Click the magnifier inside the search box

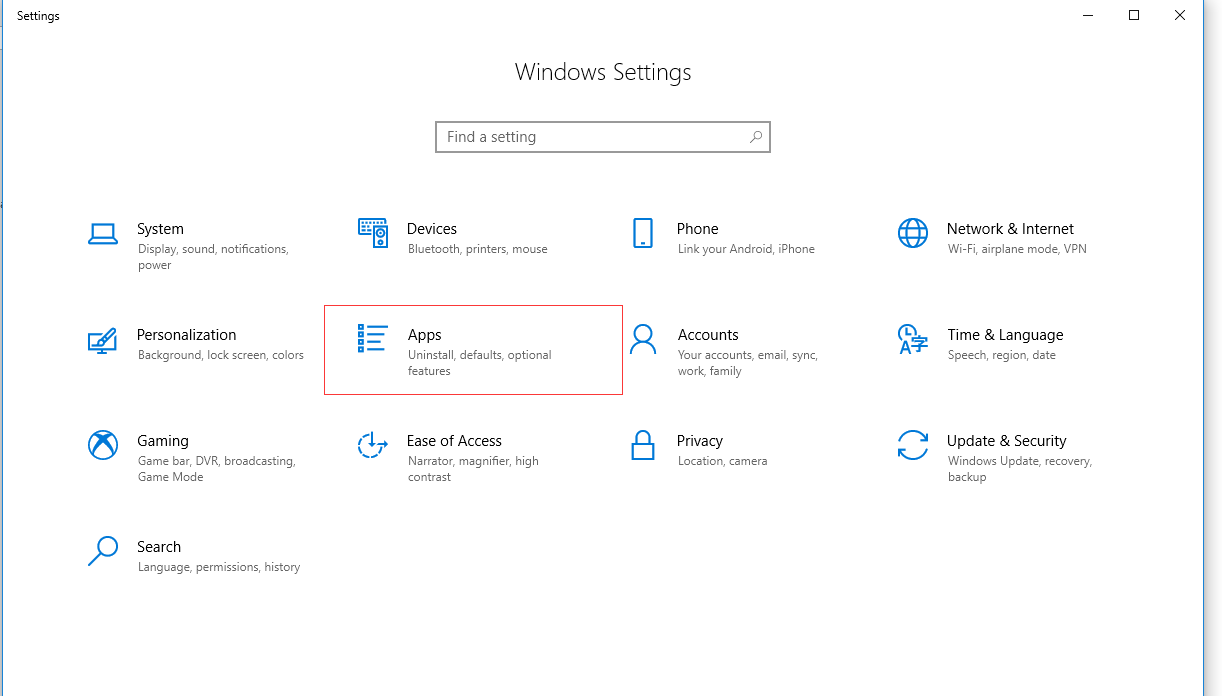(x=756, y=137)
